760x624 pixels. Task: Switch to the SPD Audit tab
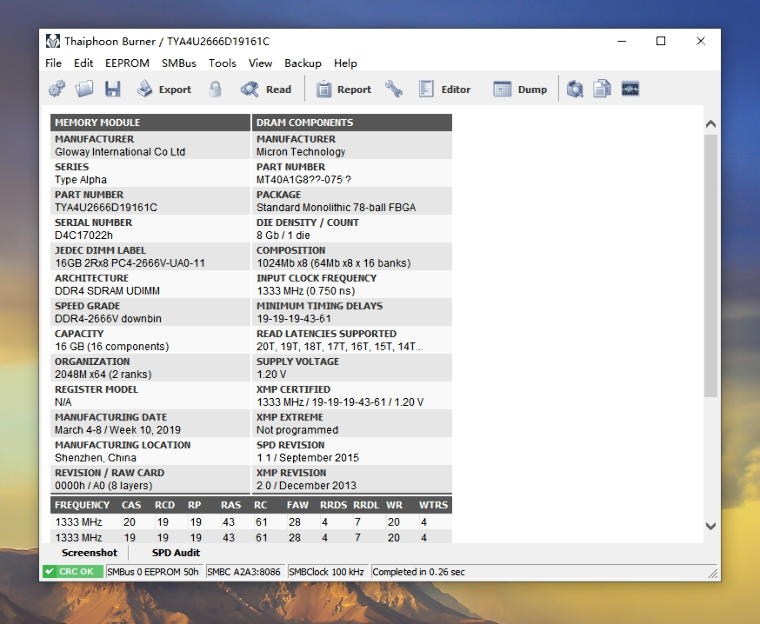176,552
